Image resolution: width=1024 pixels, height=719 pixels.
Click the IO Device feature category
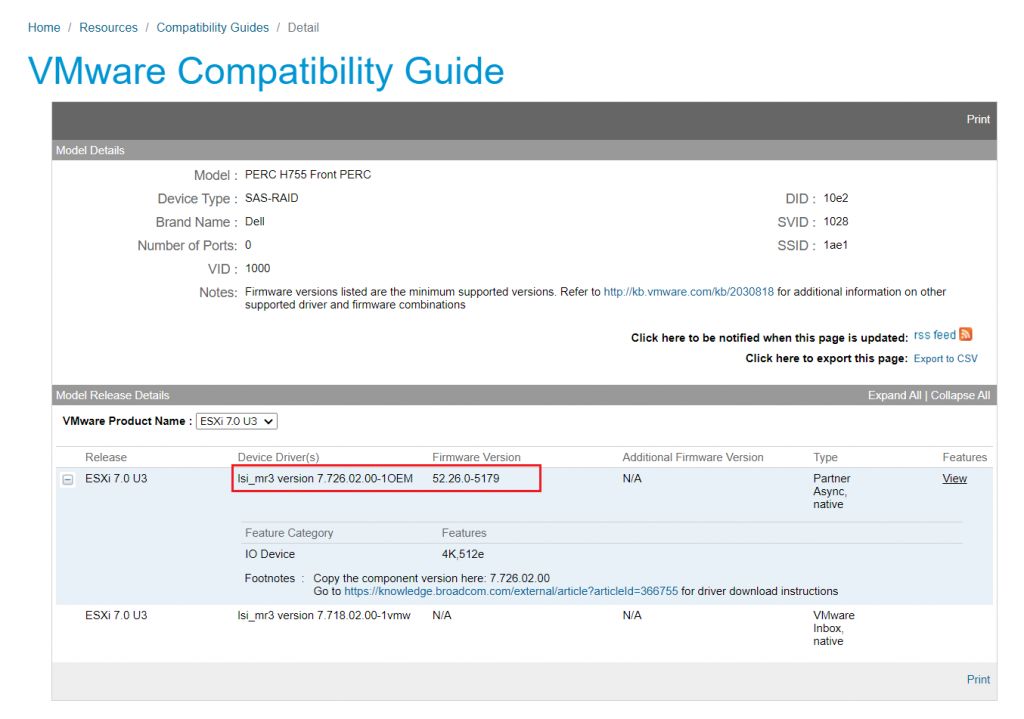tap(270, 554)
